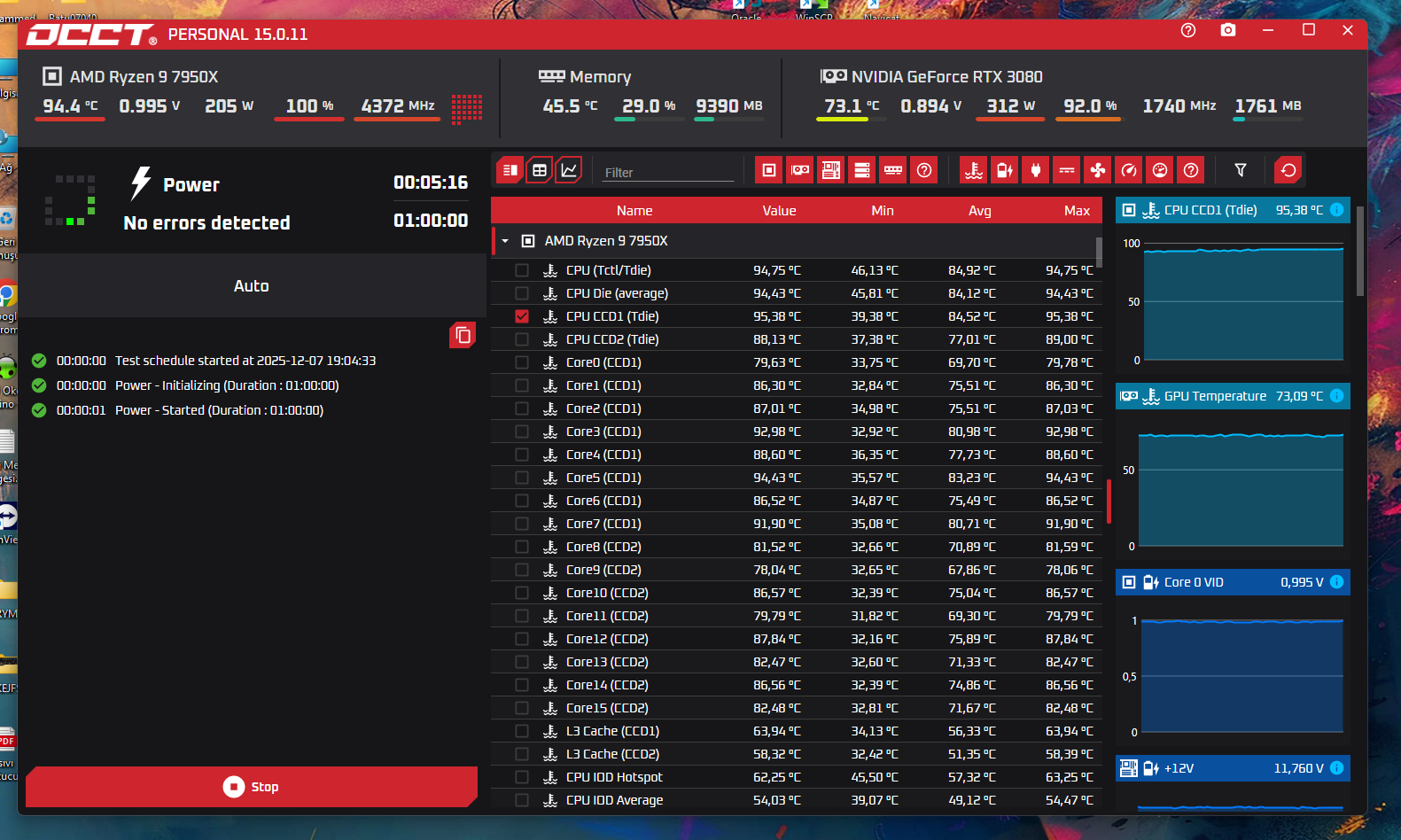Click the elapsed time 00:05:16

coord(431,183)
